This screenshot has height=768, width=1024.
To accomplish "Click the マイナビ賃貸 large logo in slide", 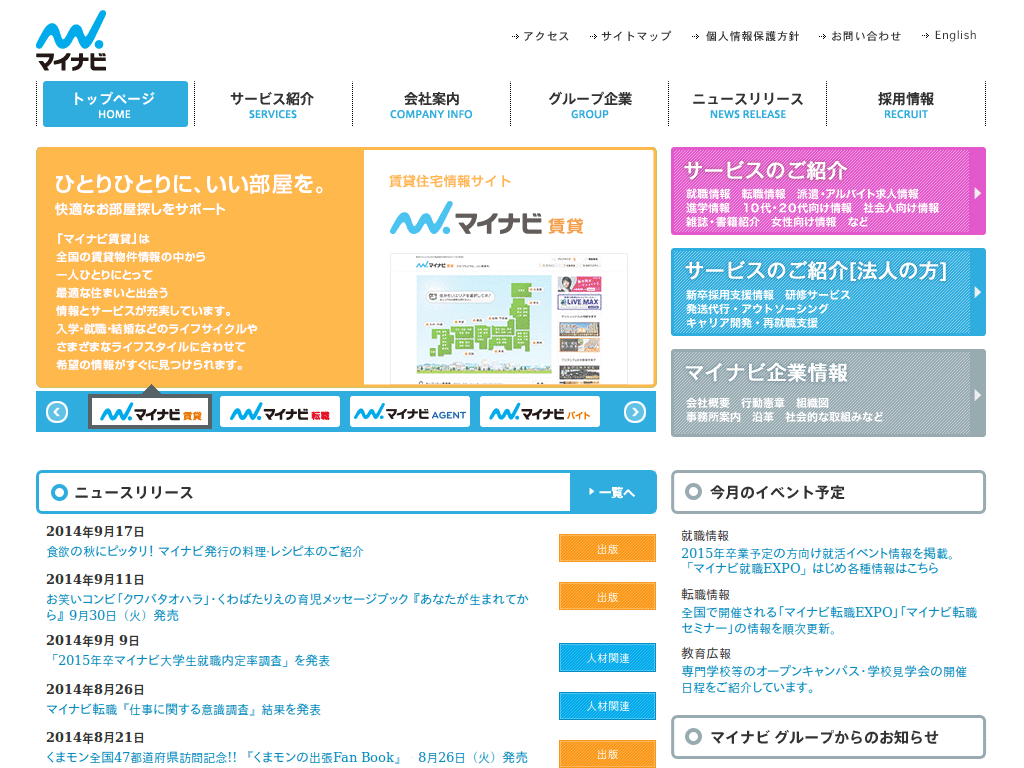I will 487,219.
